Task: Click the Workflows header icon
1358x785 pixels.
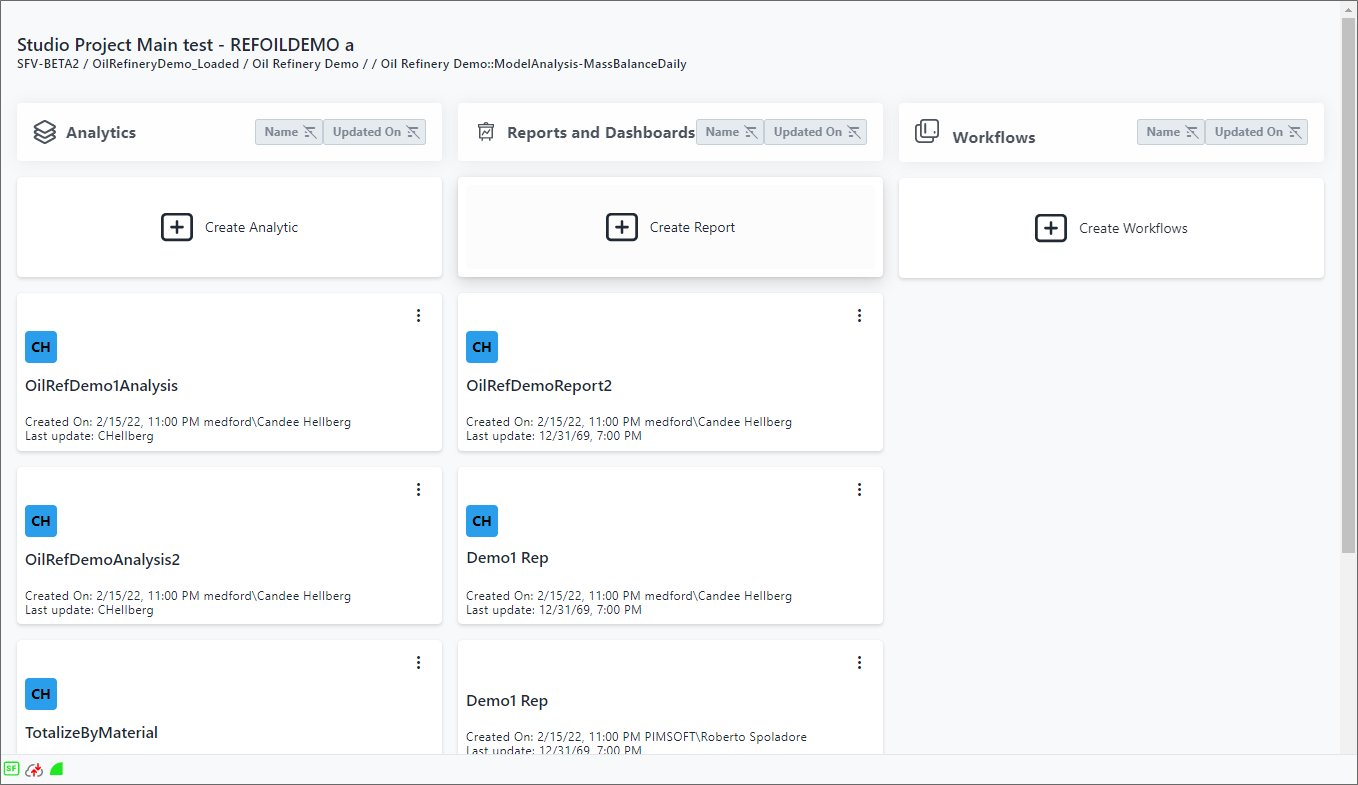Action: click(927, 132)
